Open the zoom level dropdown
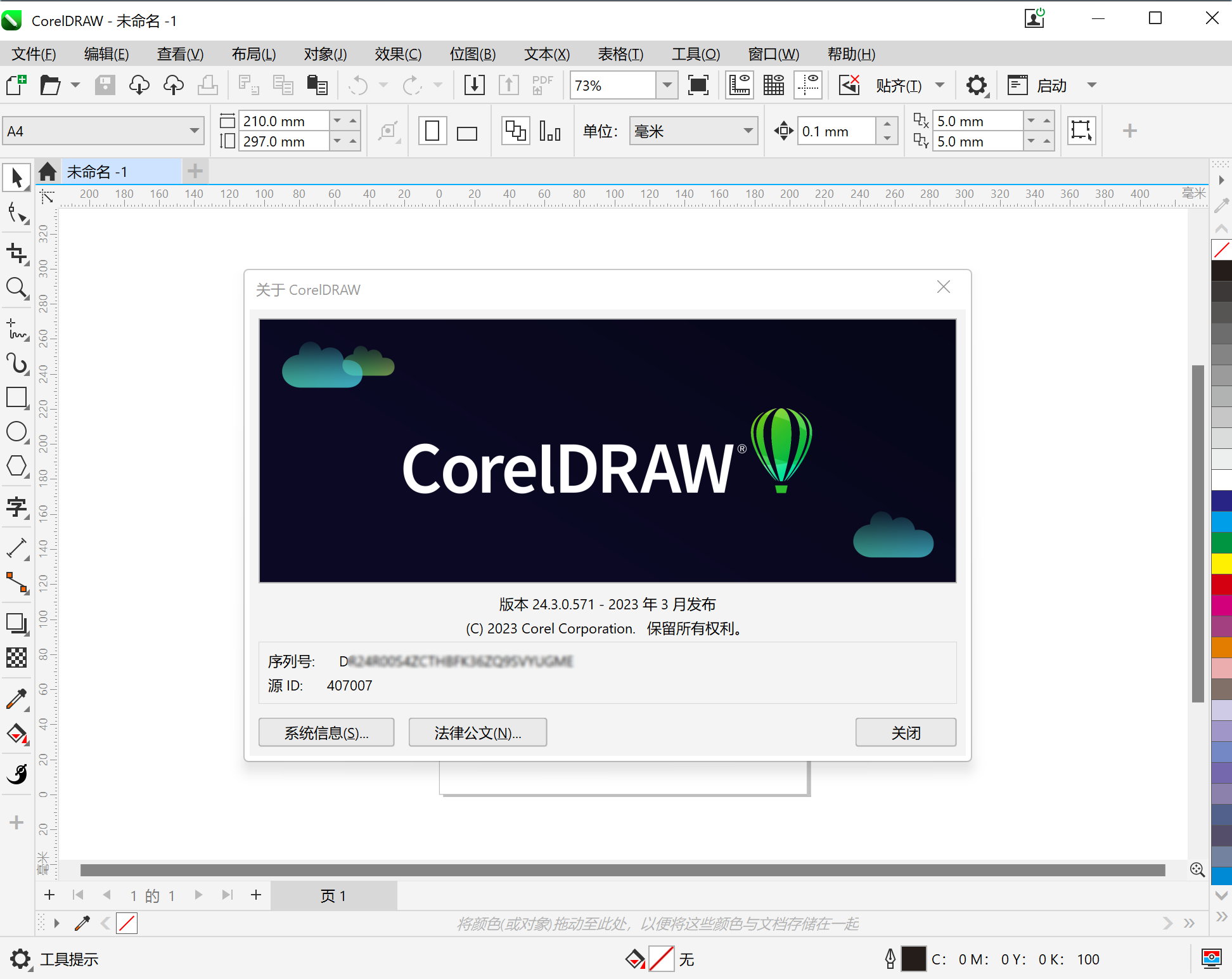This screenshot has height=979, width=1232. (667, 85)
